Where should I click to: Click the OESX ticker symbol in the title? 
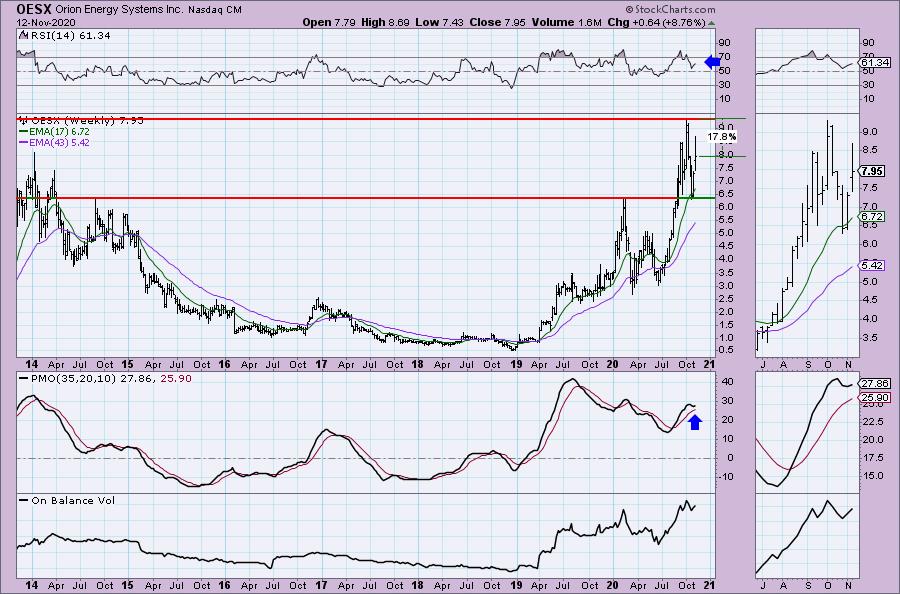(x=34, y=9)
